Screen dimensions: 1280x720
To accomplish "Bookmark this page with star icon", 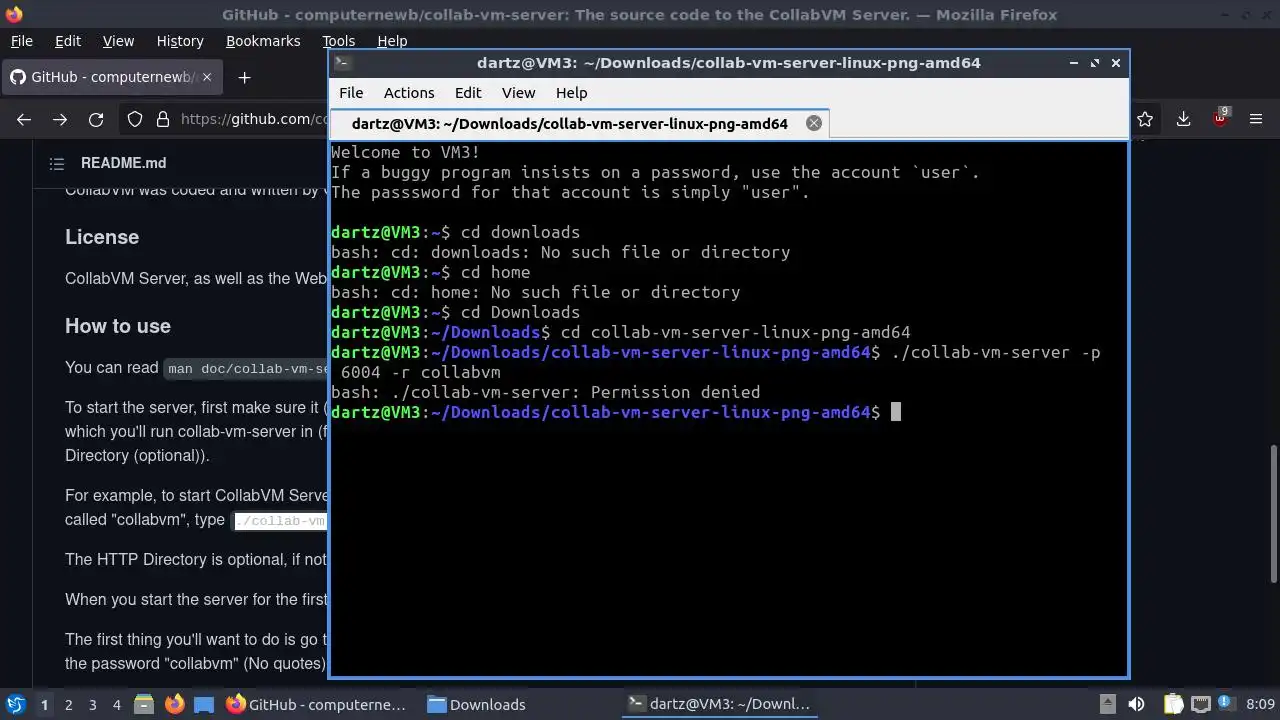I will (1145, 119).
